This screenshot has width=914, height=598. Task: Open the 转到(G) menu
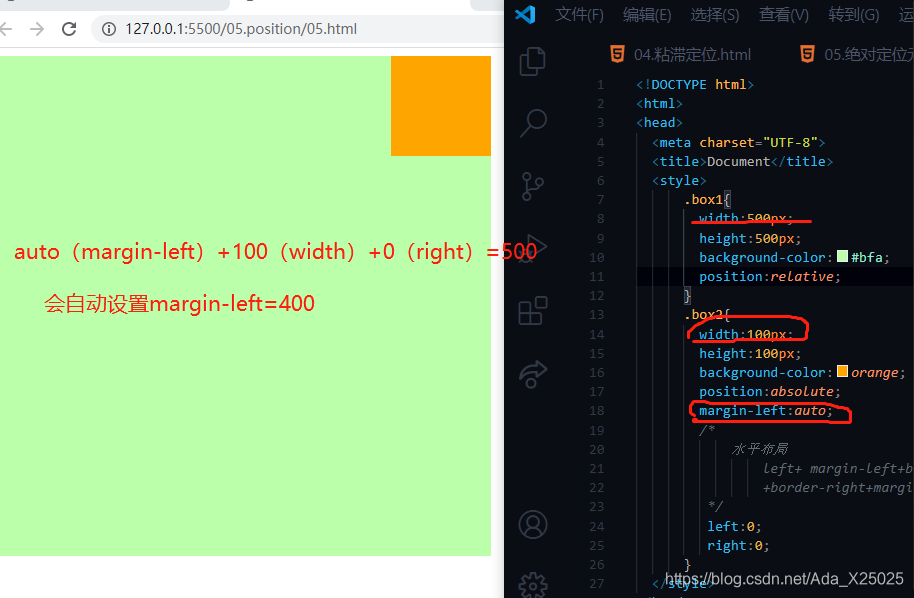pyautogui.click(x=854, y=14)
